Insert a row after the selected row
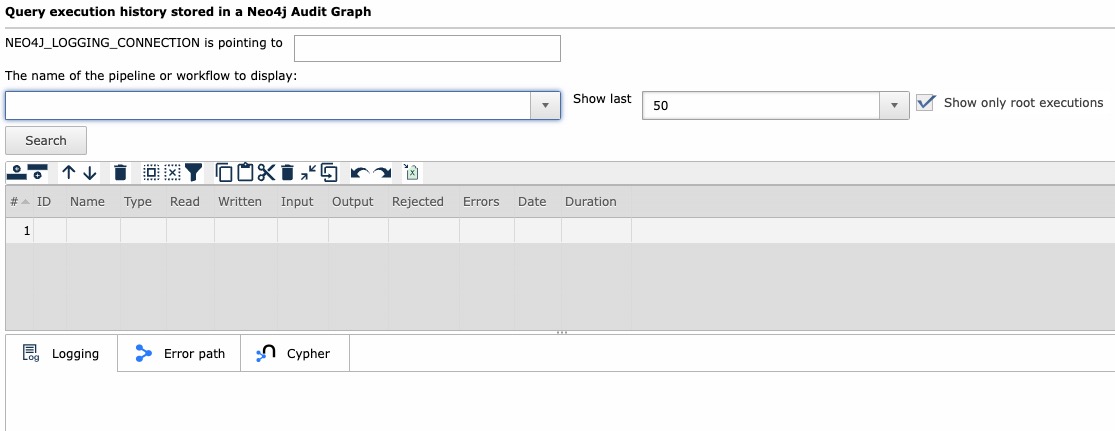 [38, 171]
